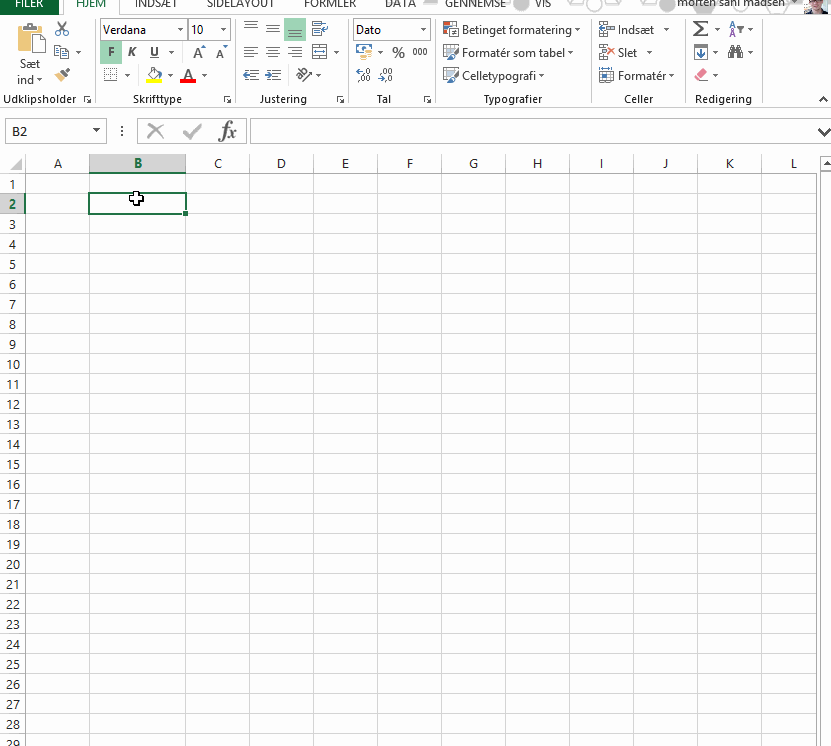Click the yellow fill color swatch
831x746 pixels.
[x=154, y=75]
